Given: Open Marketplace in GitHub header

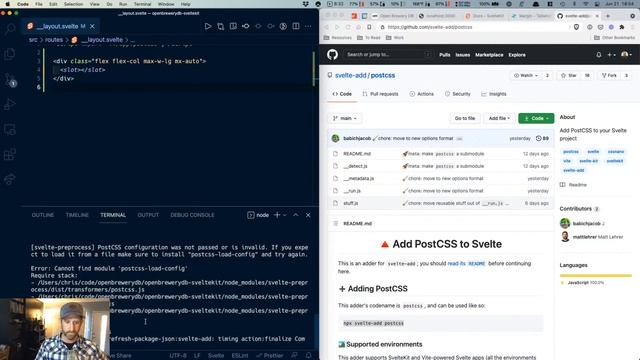Looking at the screenshot, I should tap(489, 55).
